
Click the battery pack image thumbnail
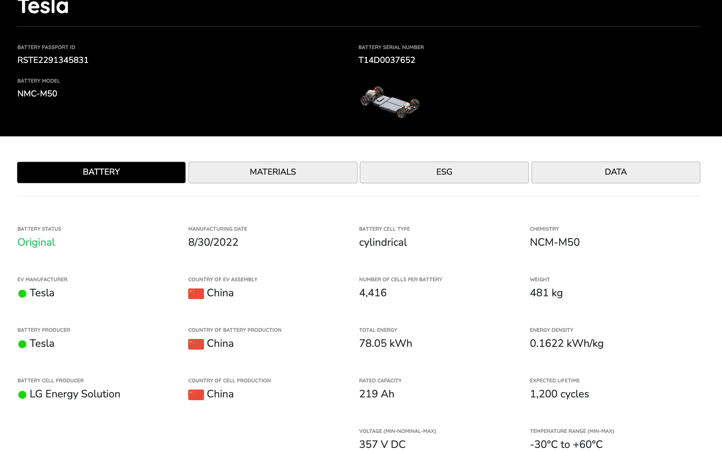(390, 101)
